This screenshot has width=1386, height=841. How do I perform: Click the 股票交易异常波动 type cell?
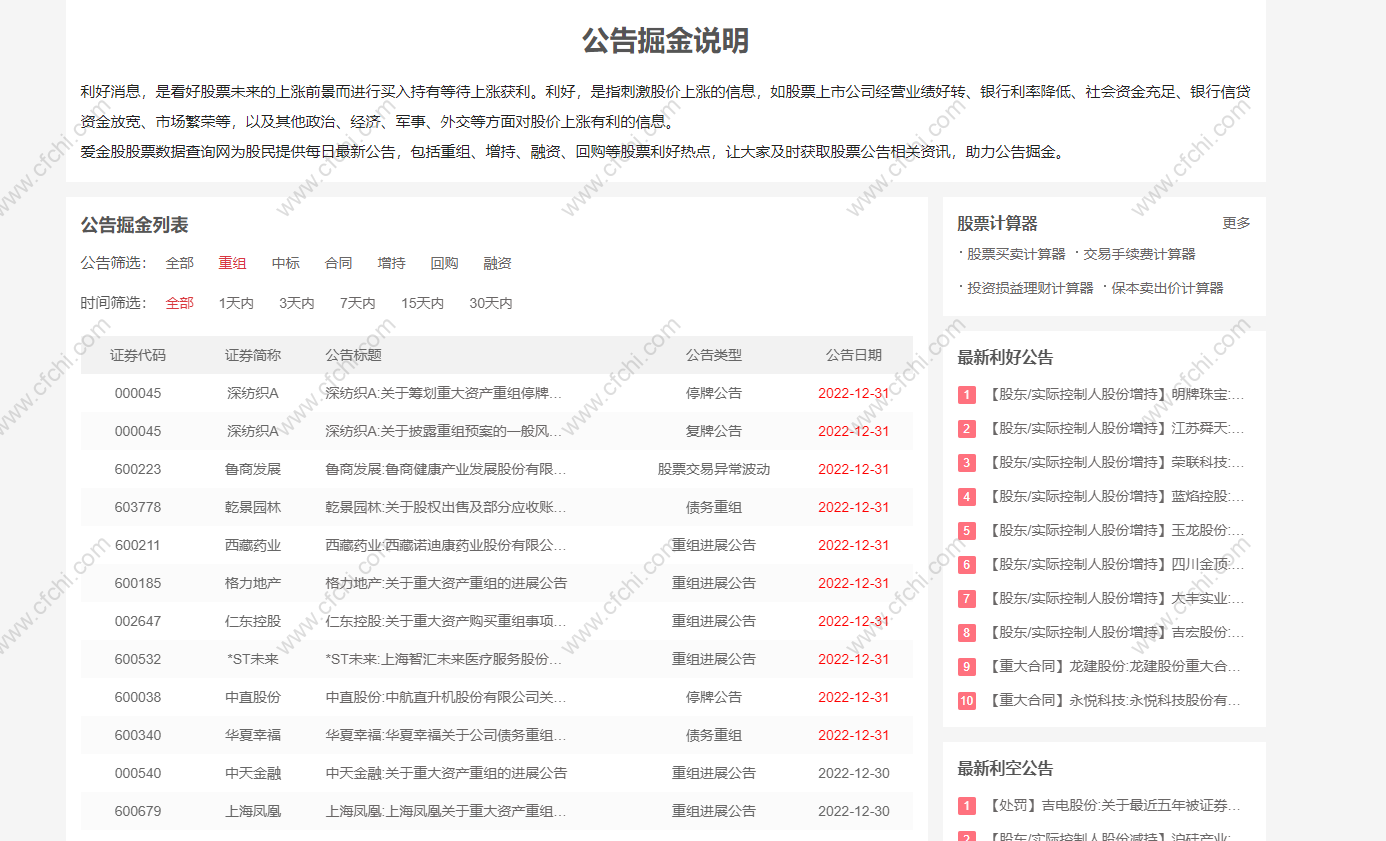[714, 469]
